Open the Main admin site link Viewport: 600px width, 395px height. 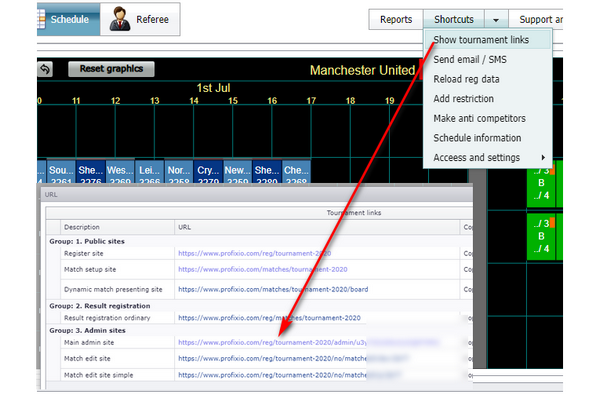click(x=272, y=343)
